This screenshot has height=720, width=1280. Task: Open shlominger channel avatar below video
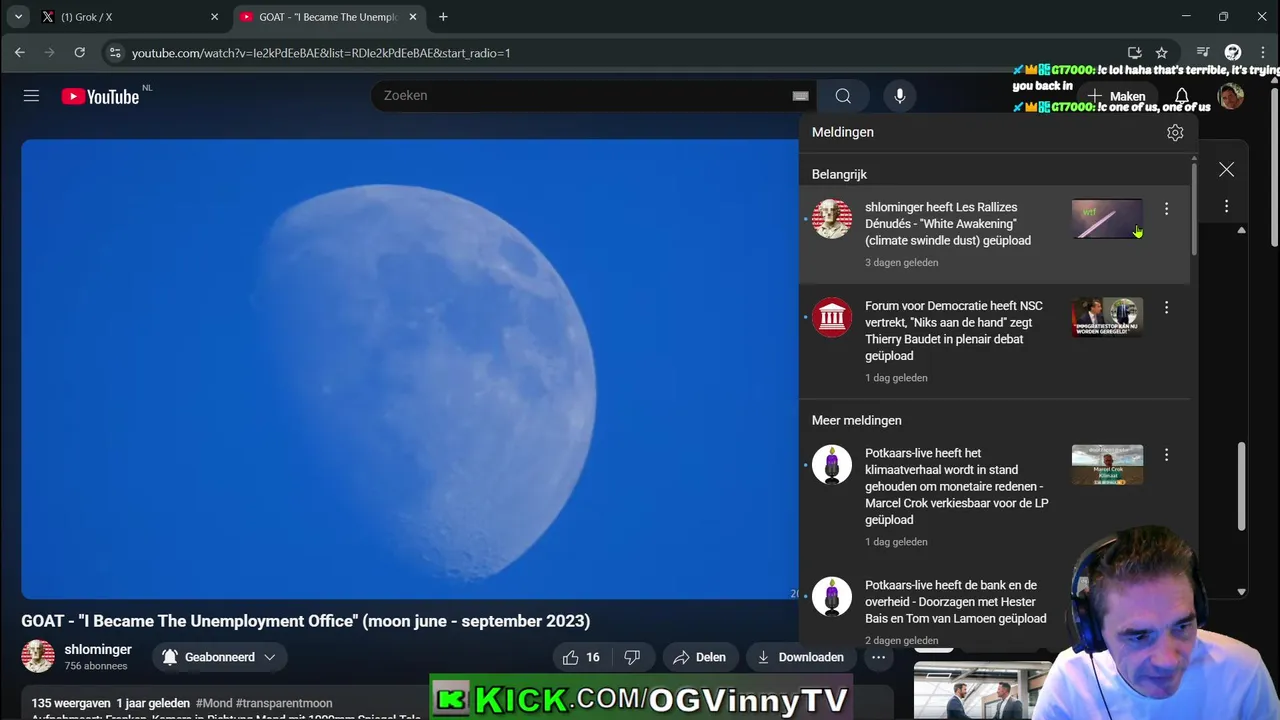coord(38,657)
